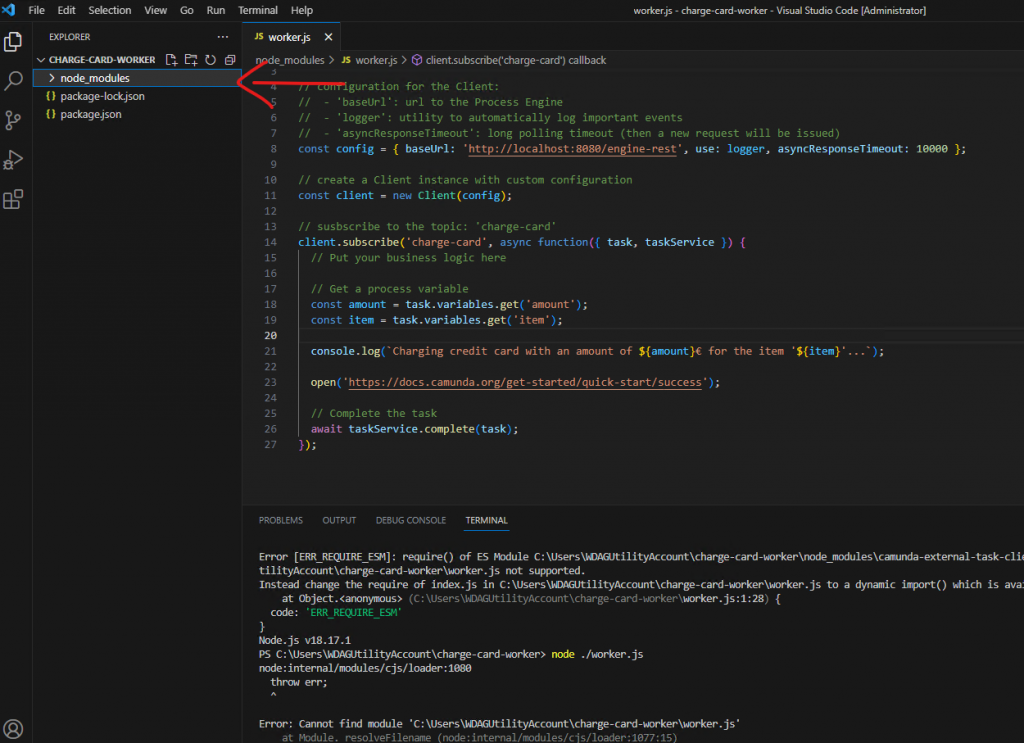
Task: Open the Help menu
Action: coord(302,10)
